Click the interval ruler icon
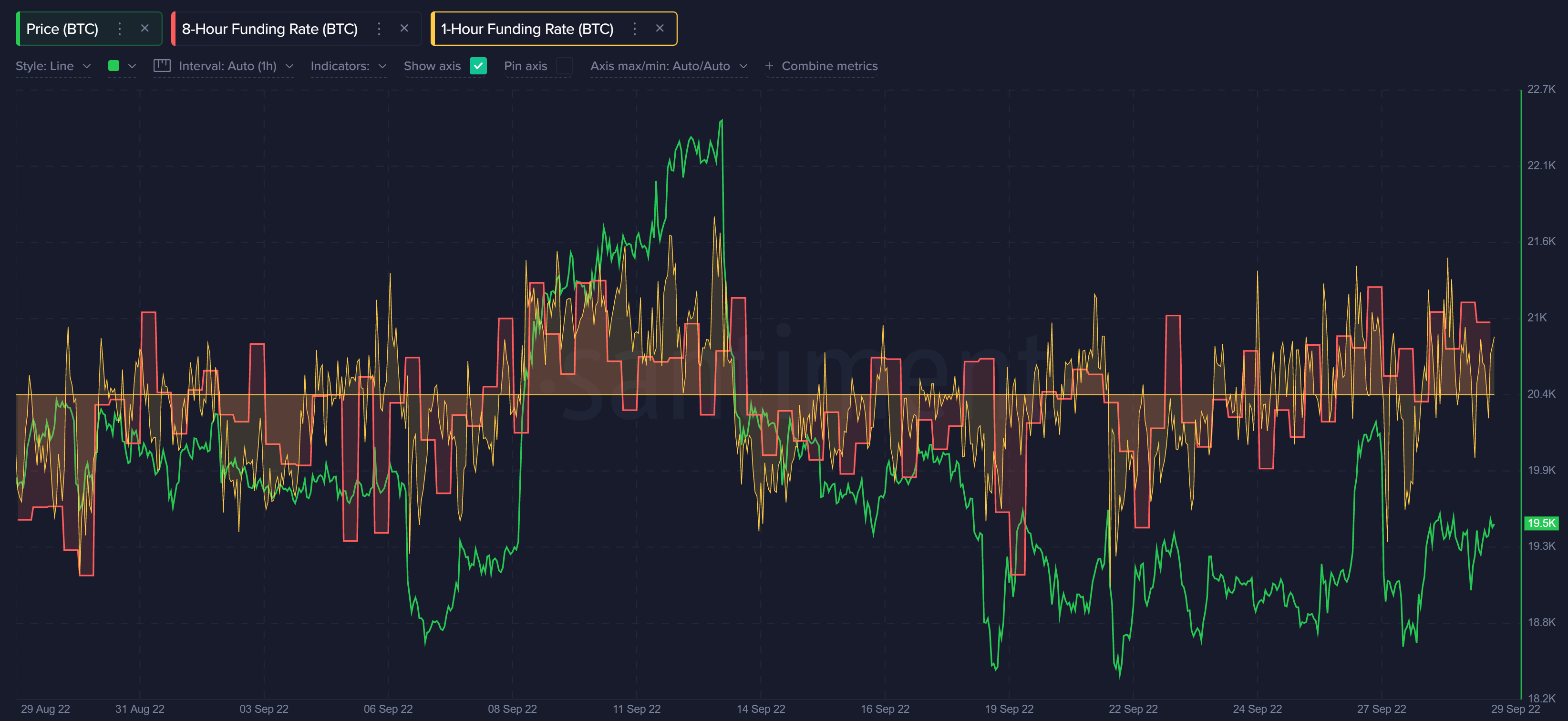This screenshot has height=721, width=1568. [162, 66]
